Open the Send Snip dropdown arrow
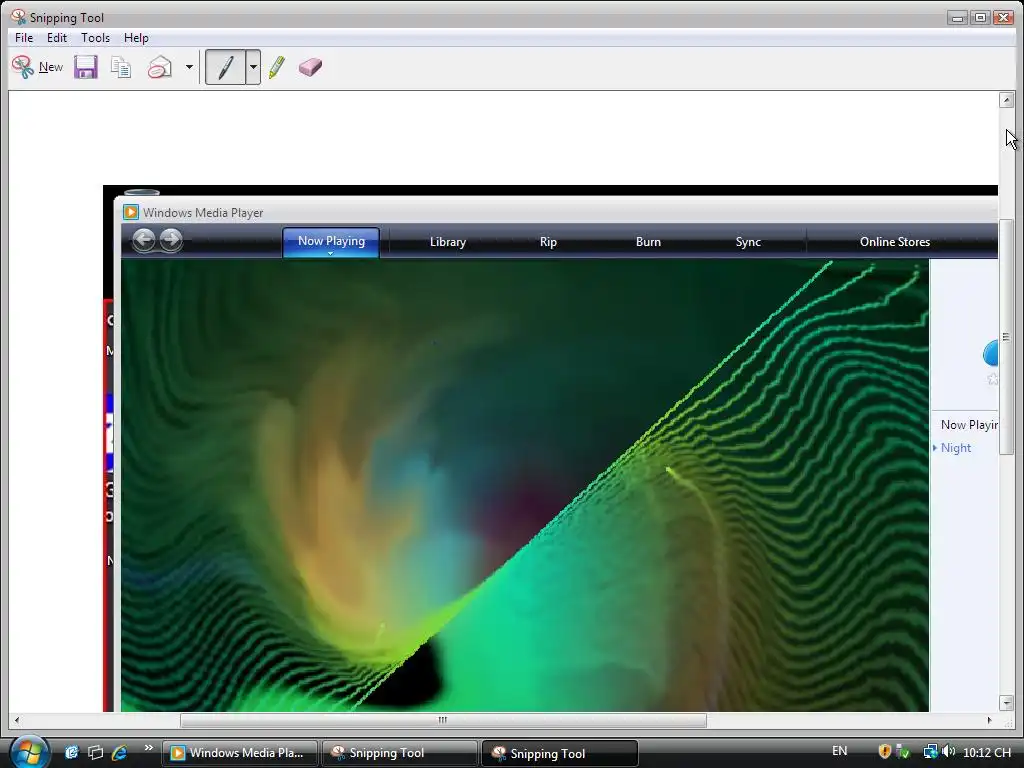1024x768 pixels. pyautogui.click(x=189, y=67)
